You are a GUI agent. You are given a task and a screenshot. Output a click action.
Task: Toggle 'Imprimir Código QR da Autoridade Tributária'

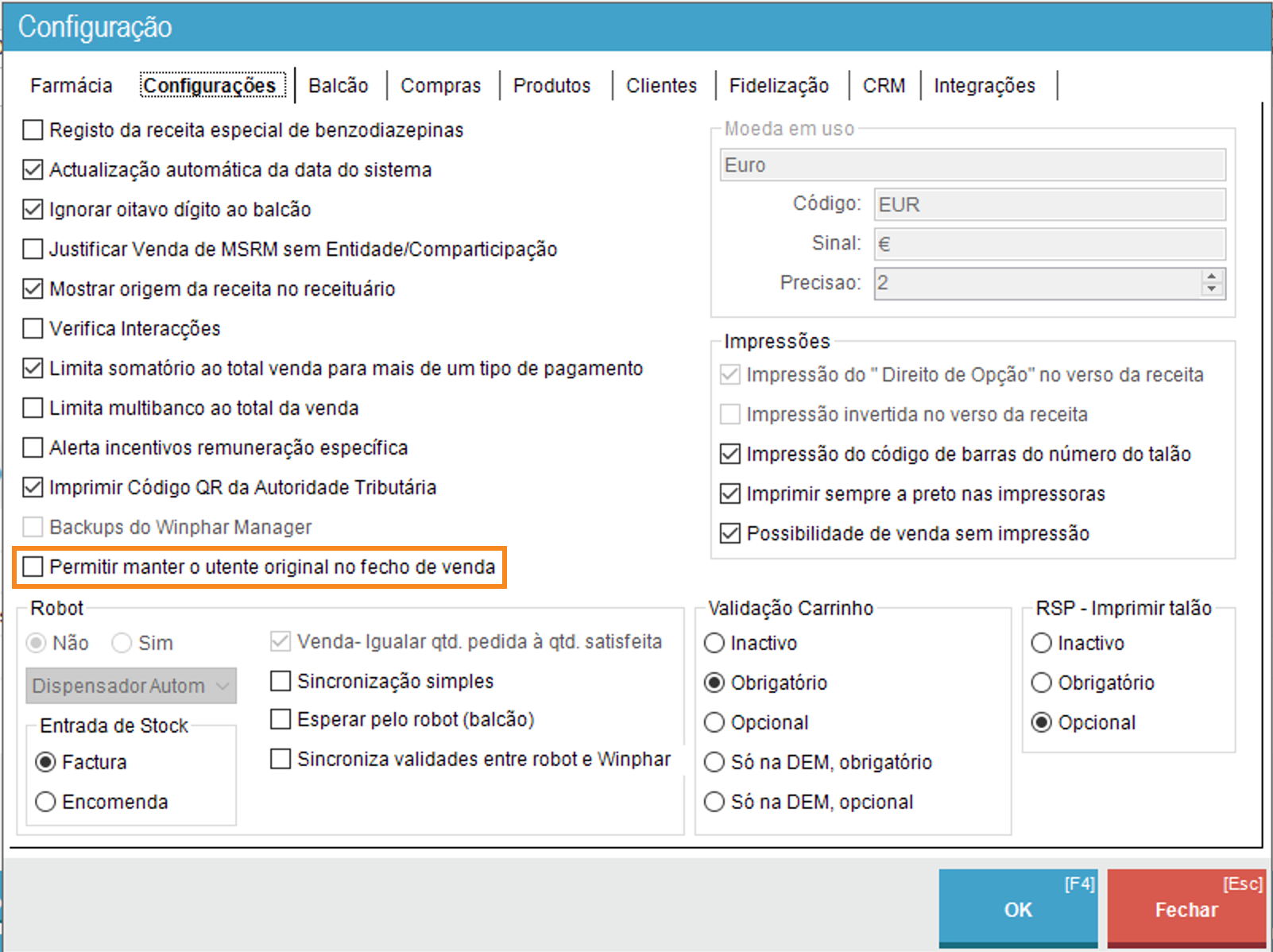(x=33, y=487)
